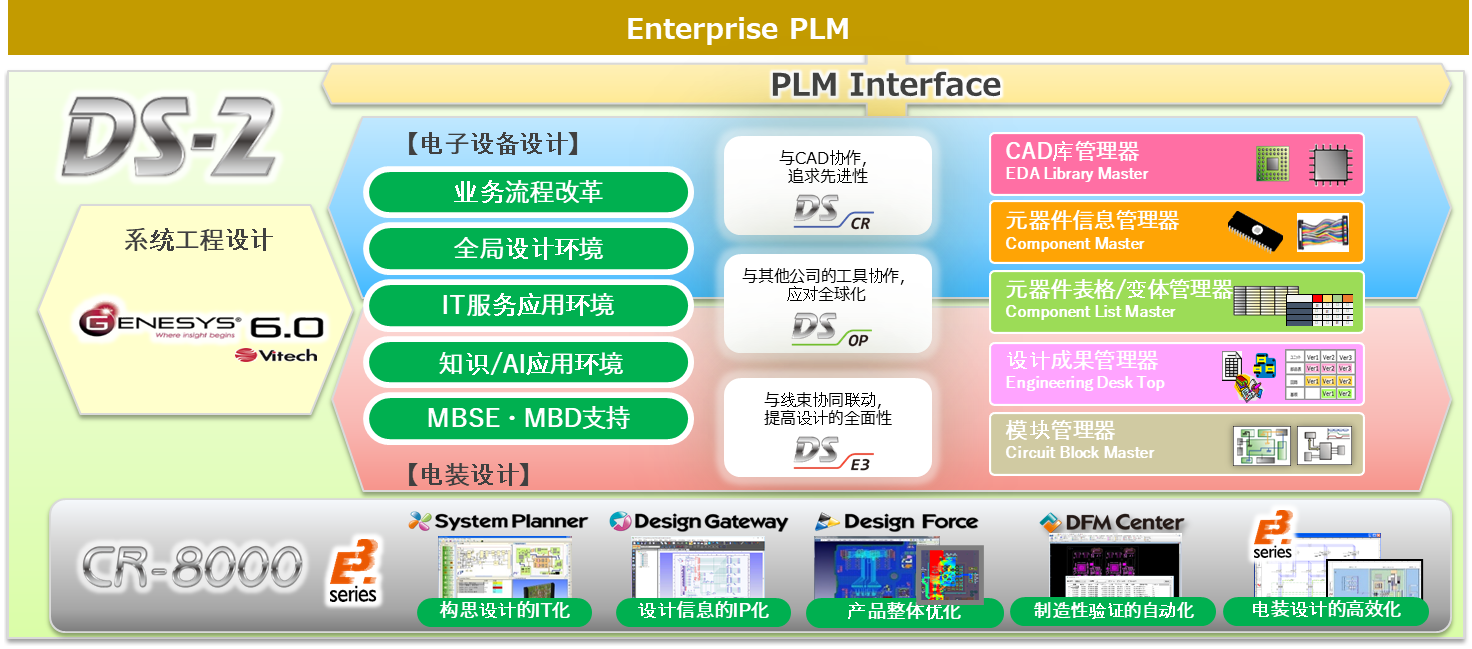
Task: Click the documents icon in 设计成果管理器
Action: point(1250,375)
